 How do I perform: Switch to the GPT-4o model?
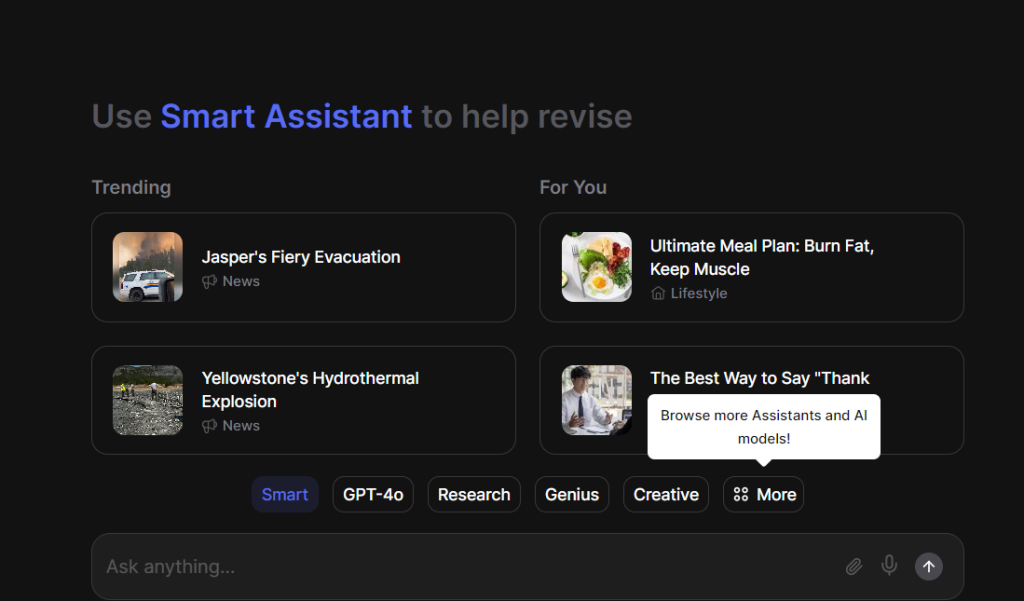pyautogui.click(x=373, y=495)
